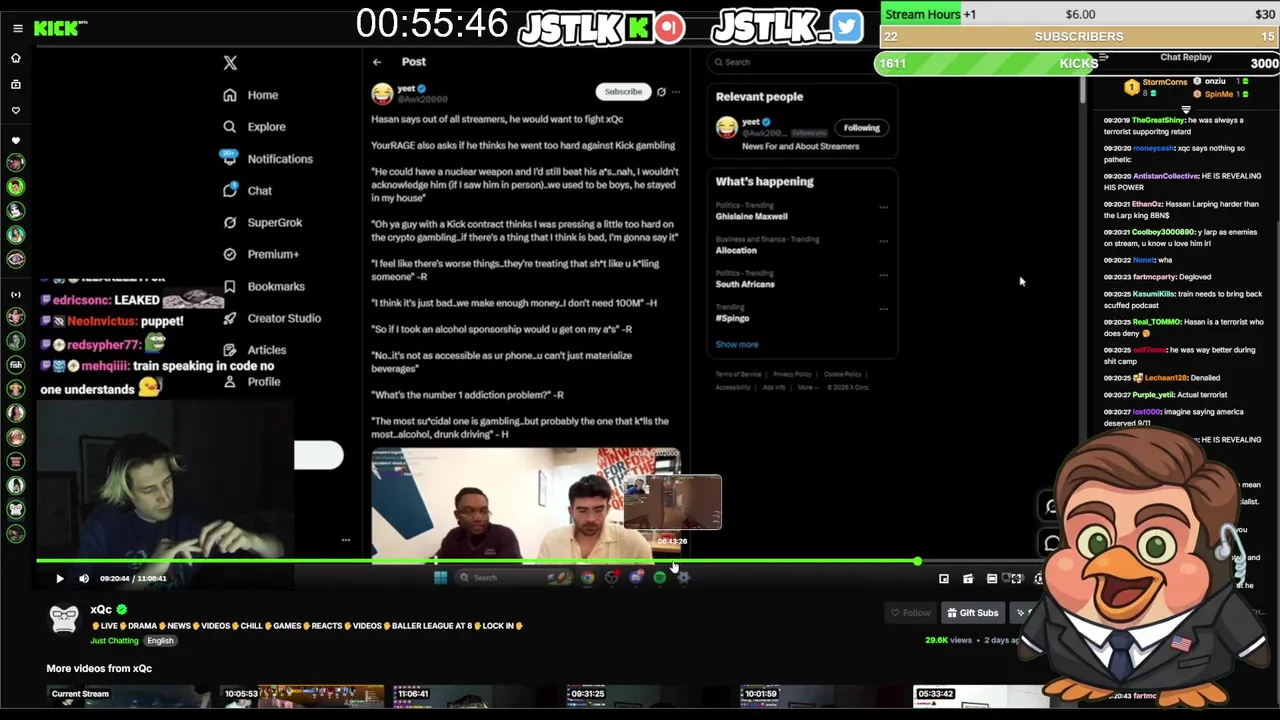Click yeet's avatar on the post
The image size is (1280, 720).
coord(382,94)
